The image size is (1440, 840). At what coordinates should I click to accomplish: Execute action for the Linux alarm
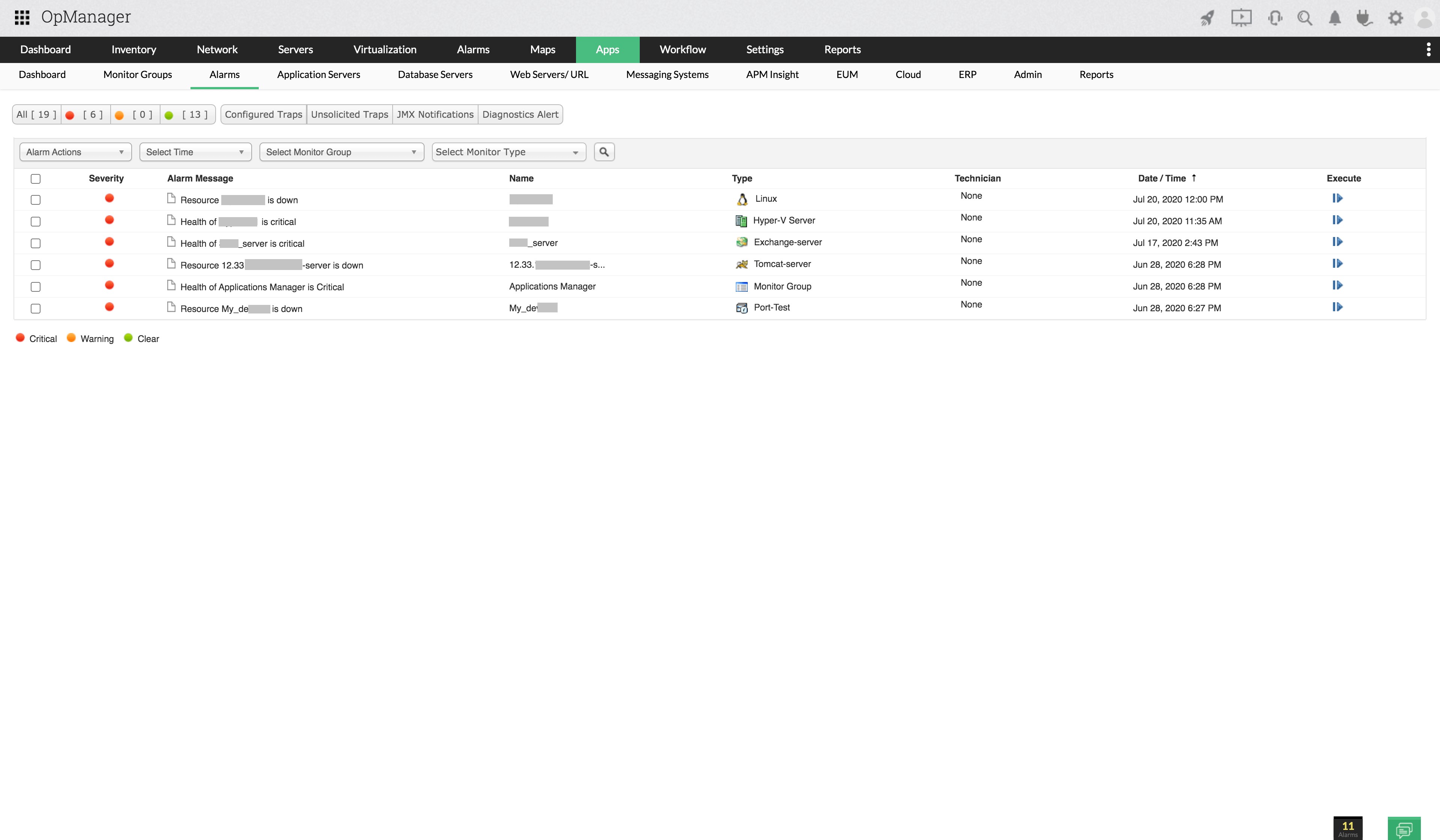click(1337, 198)
